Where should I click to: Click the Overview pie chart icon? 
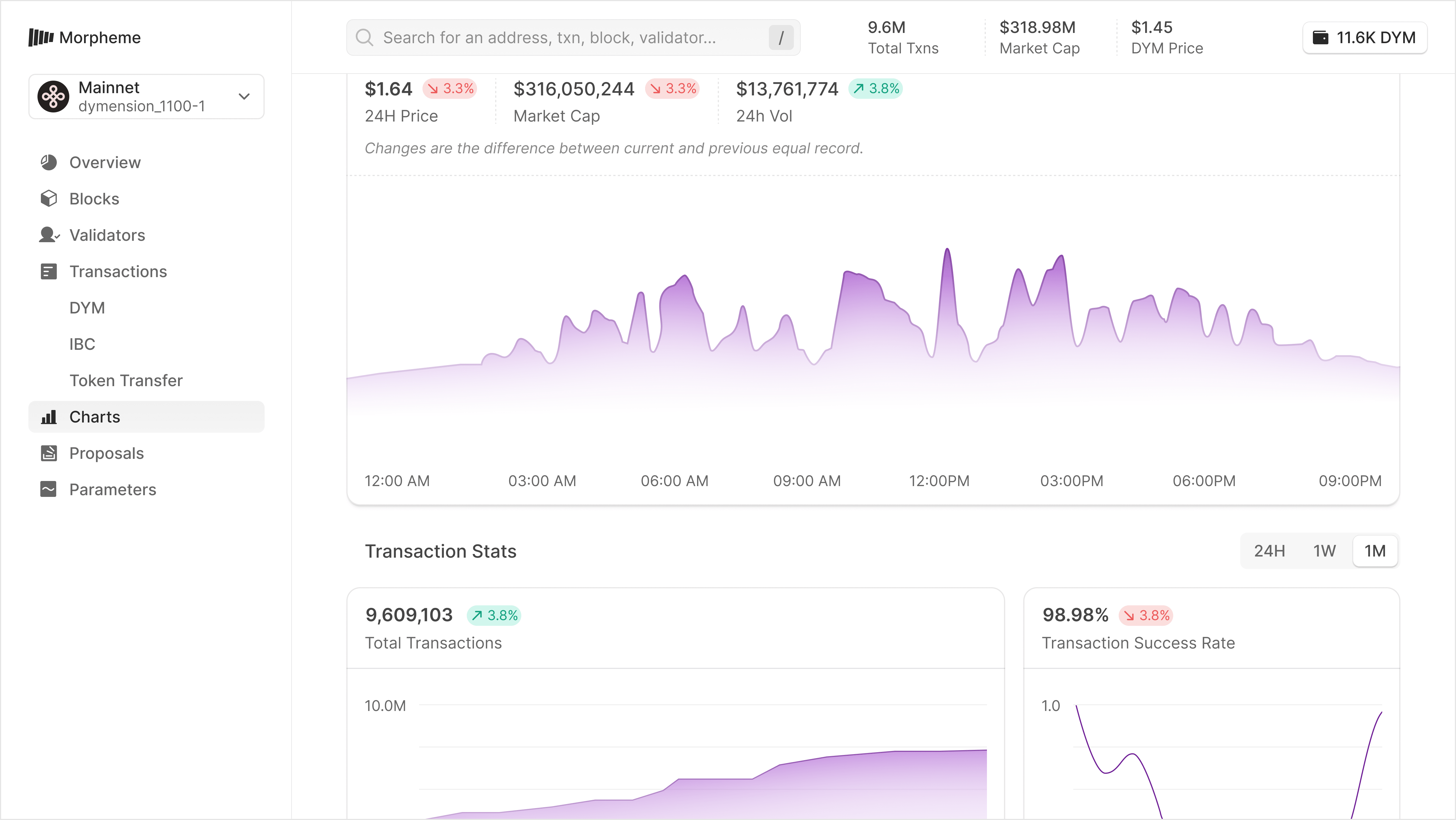[49, 162]
